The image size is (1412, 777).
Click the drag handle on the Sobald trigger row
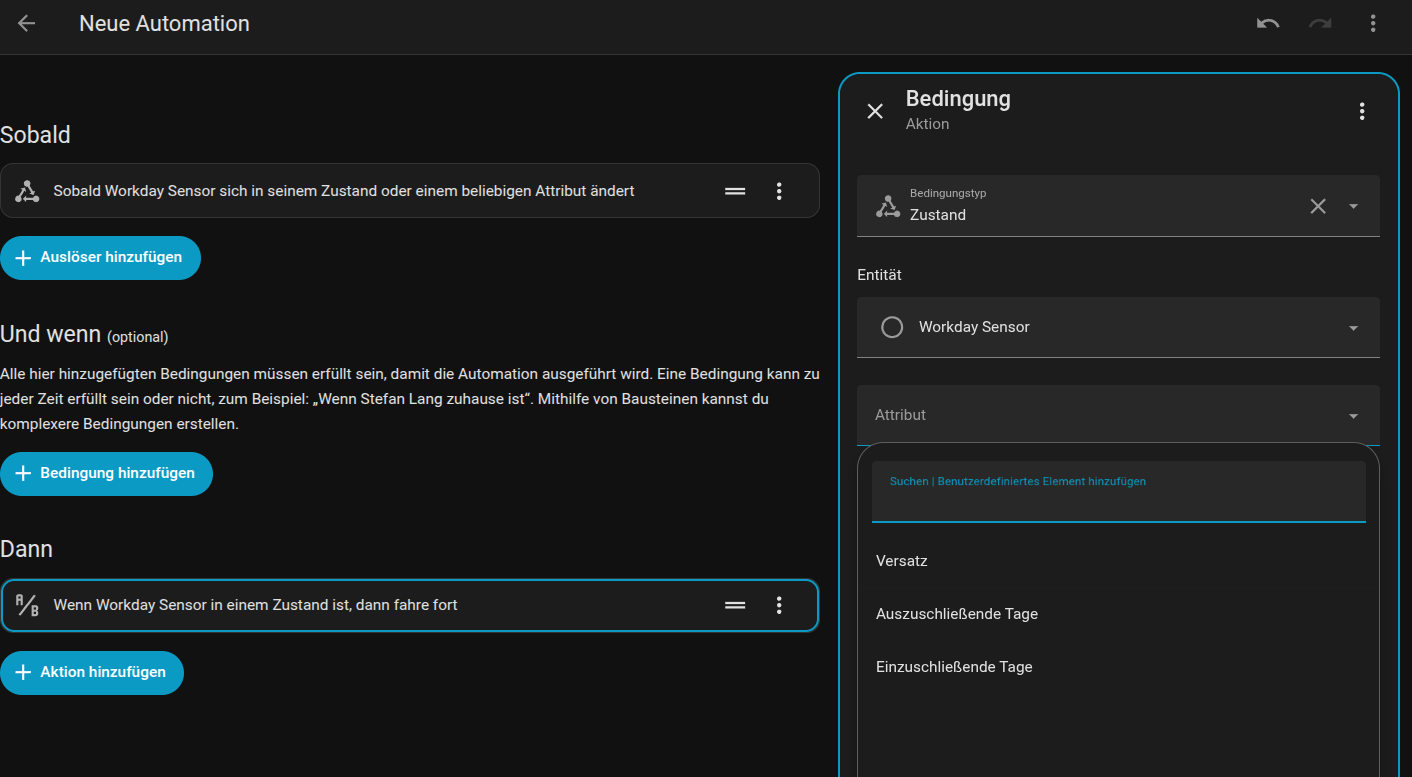[x=735, y=191]
